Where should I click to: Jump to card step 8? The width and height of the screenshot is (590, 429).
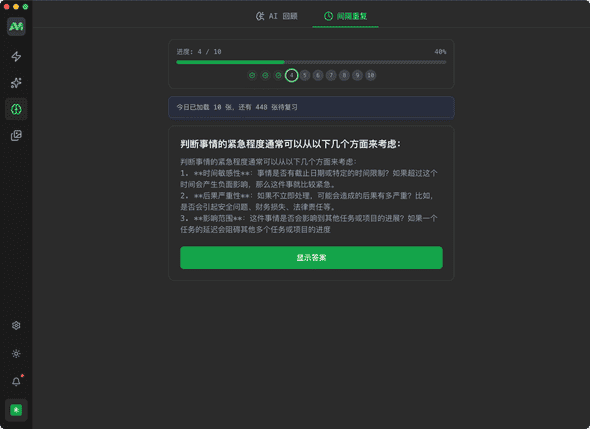[x=344, y=76]
